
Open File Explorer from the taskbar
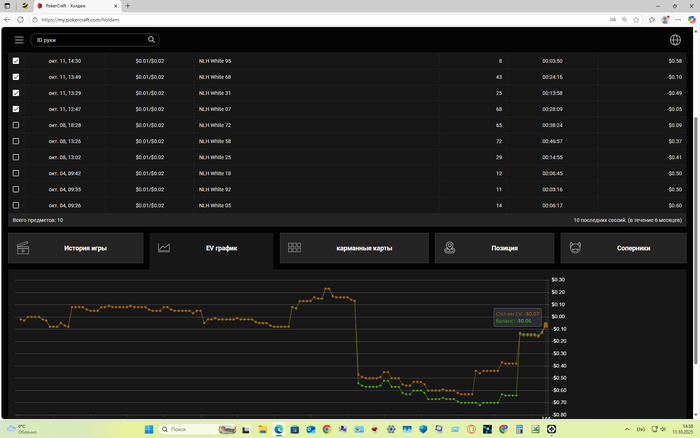(x=262, y=429)
